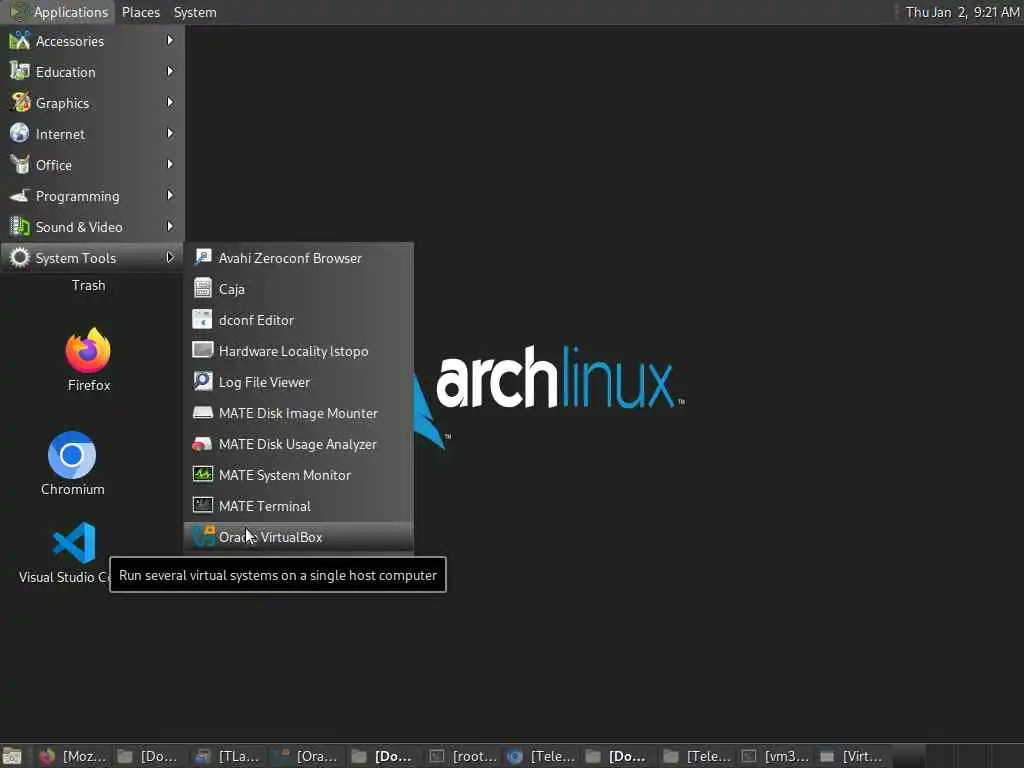
Task: Switch to [Tele... window with Chromium icon
Action: pyautogui.click(x=541, y=756)
